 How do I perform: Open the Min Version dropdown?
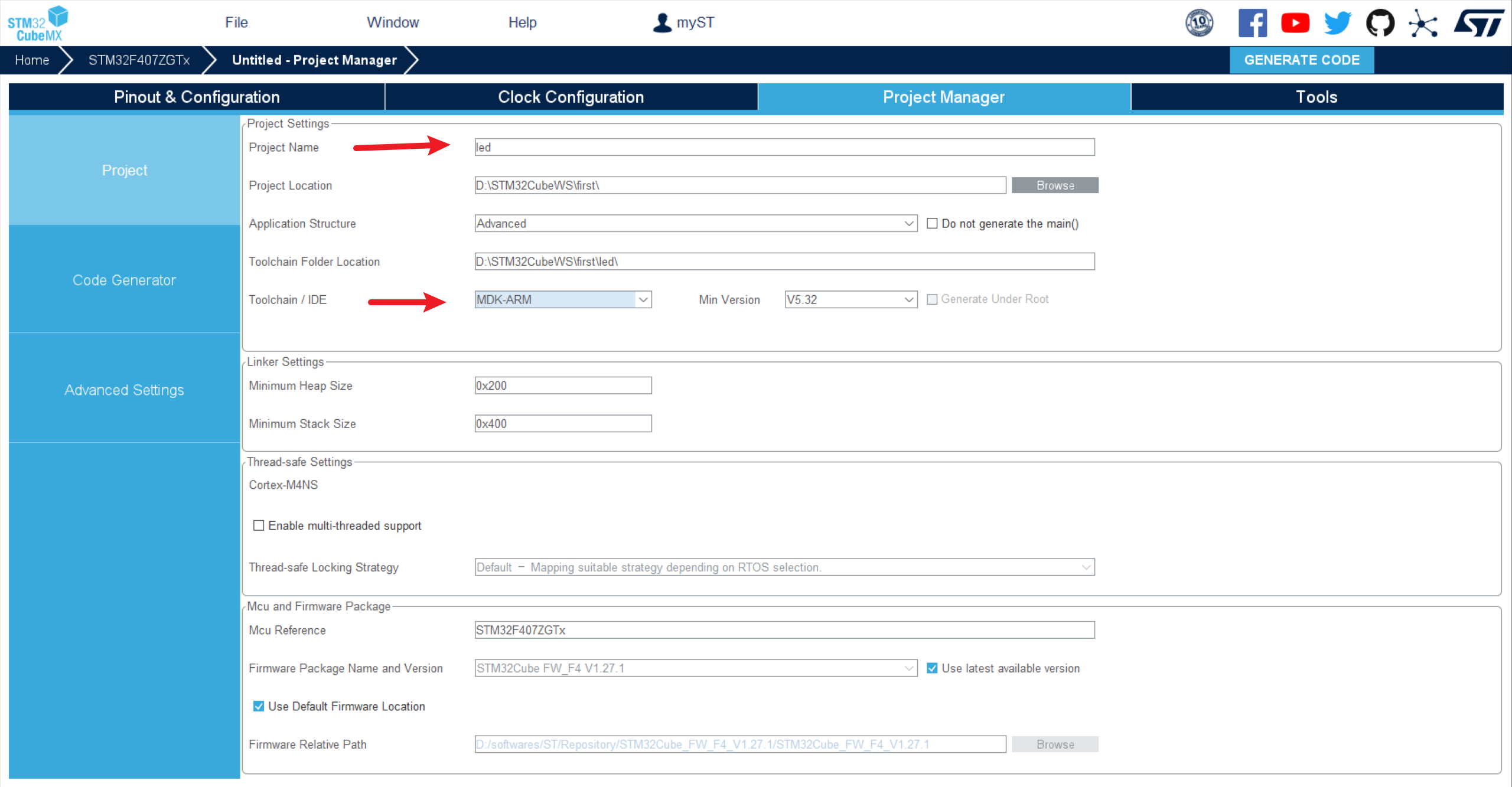tap(908, 300)
